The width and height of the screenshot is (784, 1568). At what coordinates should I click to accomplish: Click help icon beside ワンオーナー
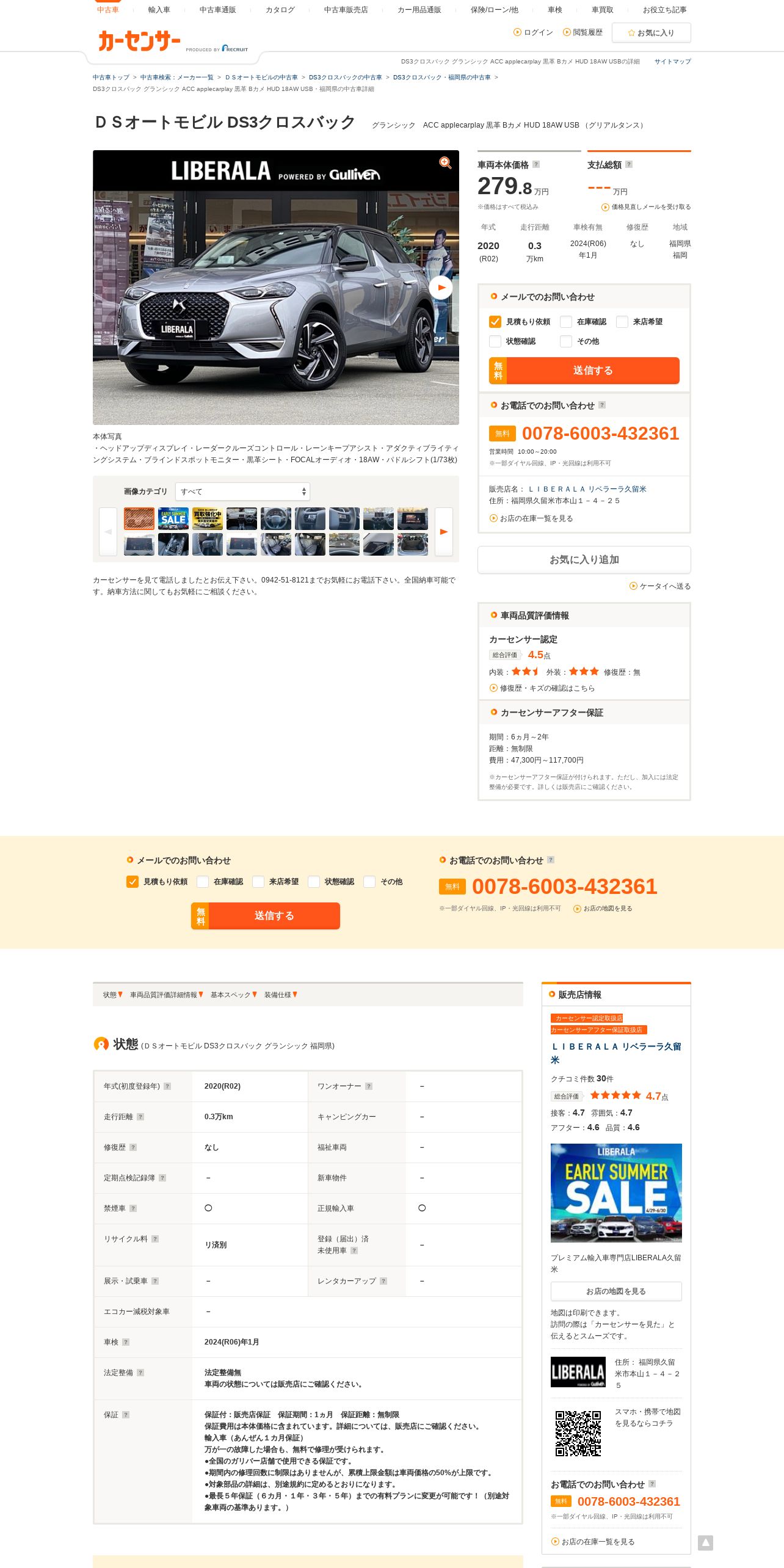click(369, 1086)
